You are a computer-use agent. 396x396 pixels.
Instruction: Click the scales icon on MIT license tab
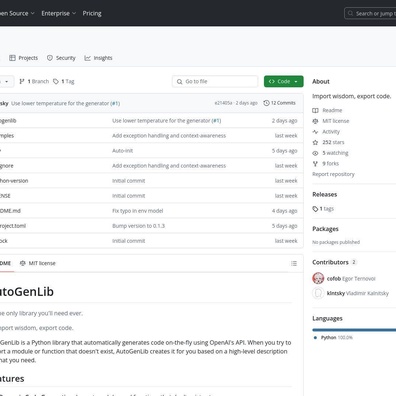click(23, 263)
